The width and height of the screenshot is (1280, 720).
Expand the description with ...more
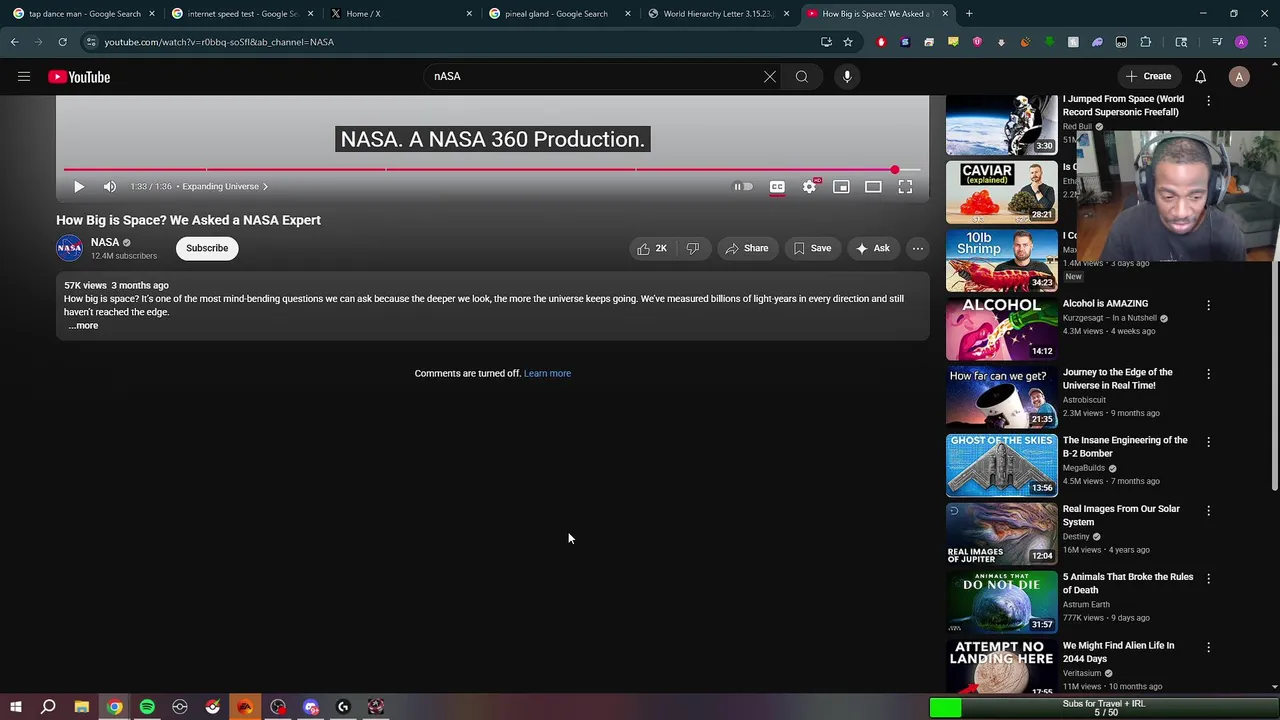point(83,325)
